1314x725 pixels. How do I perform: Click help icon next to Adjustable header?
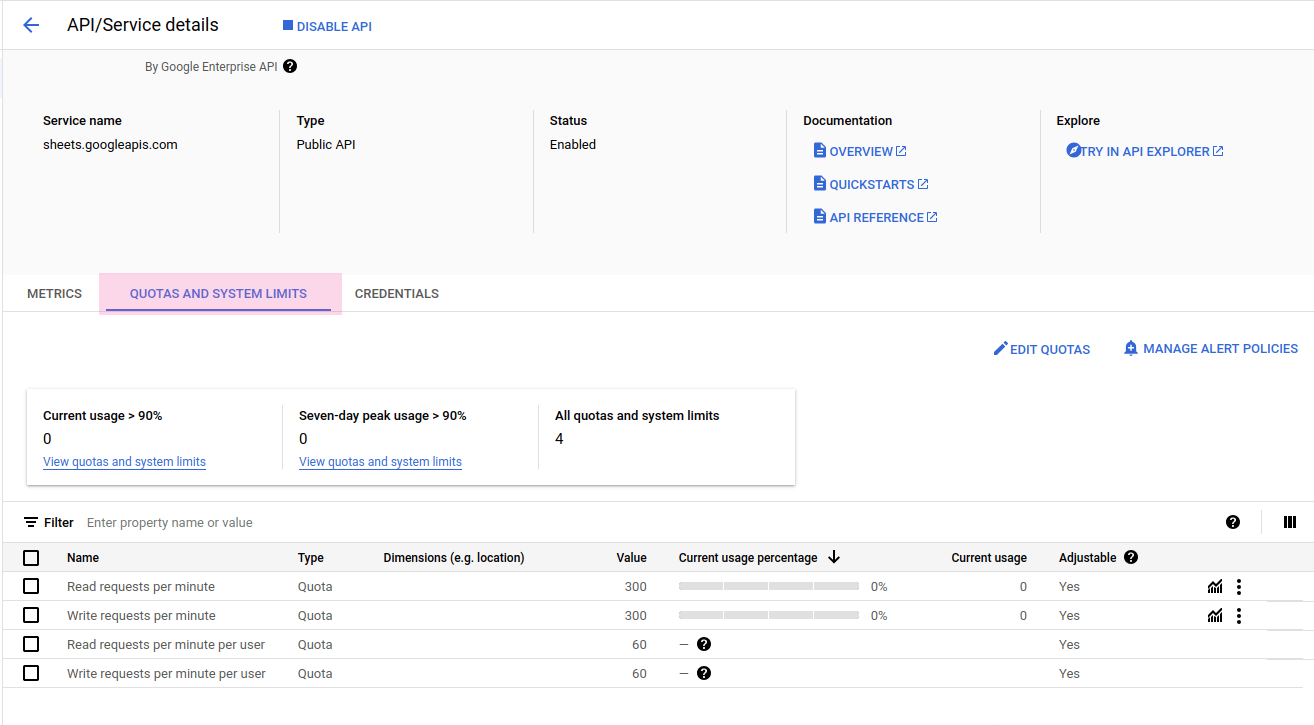1131,558
